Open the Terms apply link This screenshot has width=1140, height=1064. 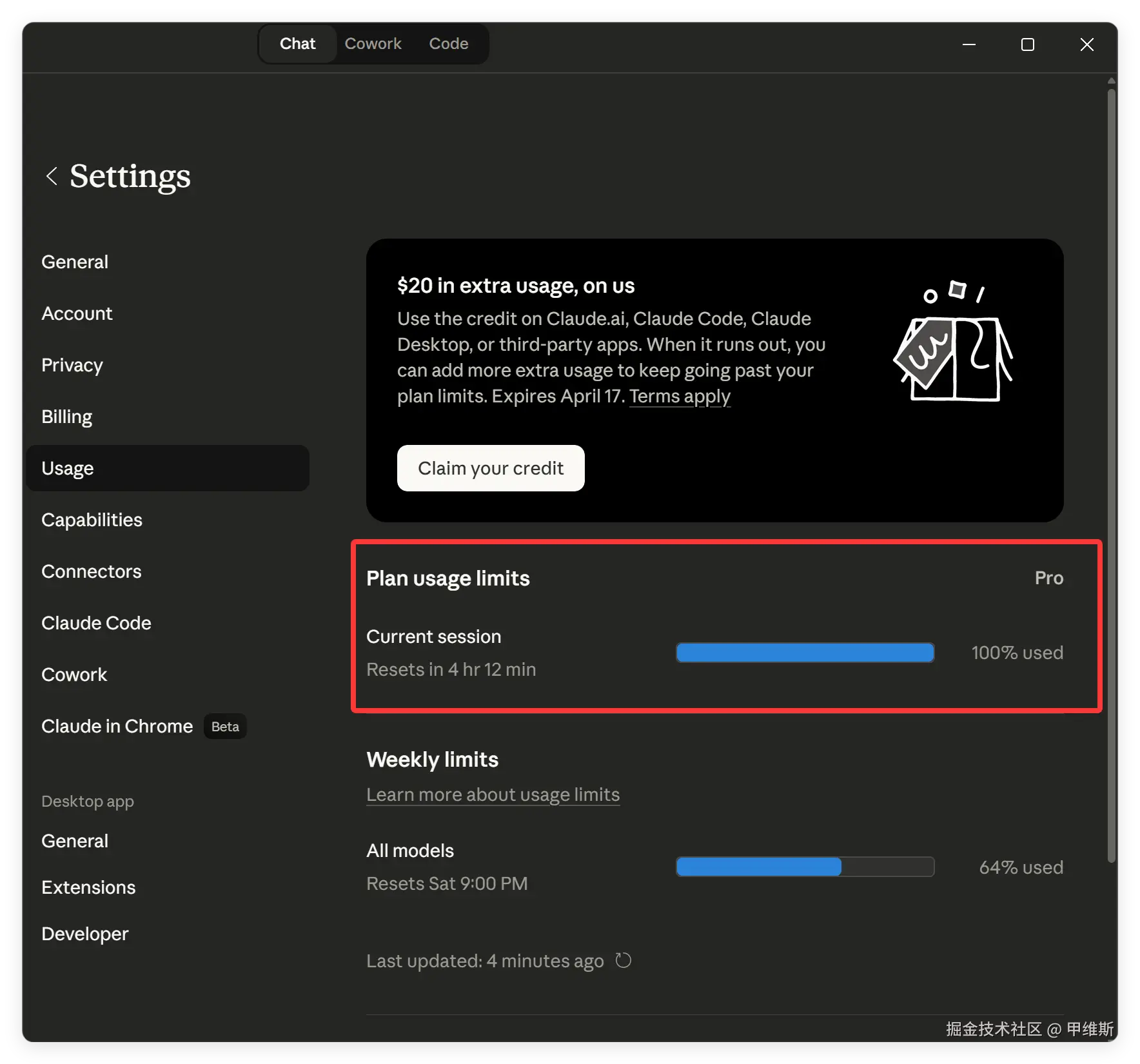coord(680,396)
